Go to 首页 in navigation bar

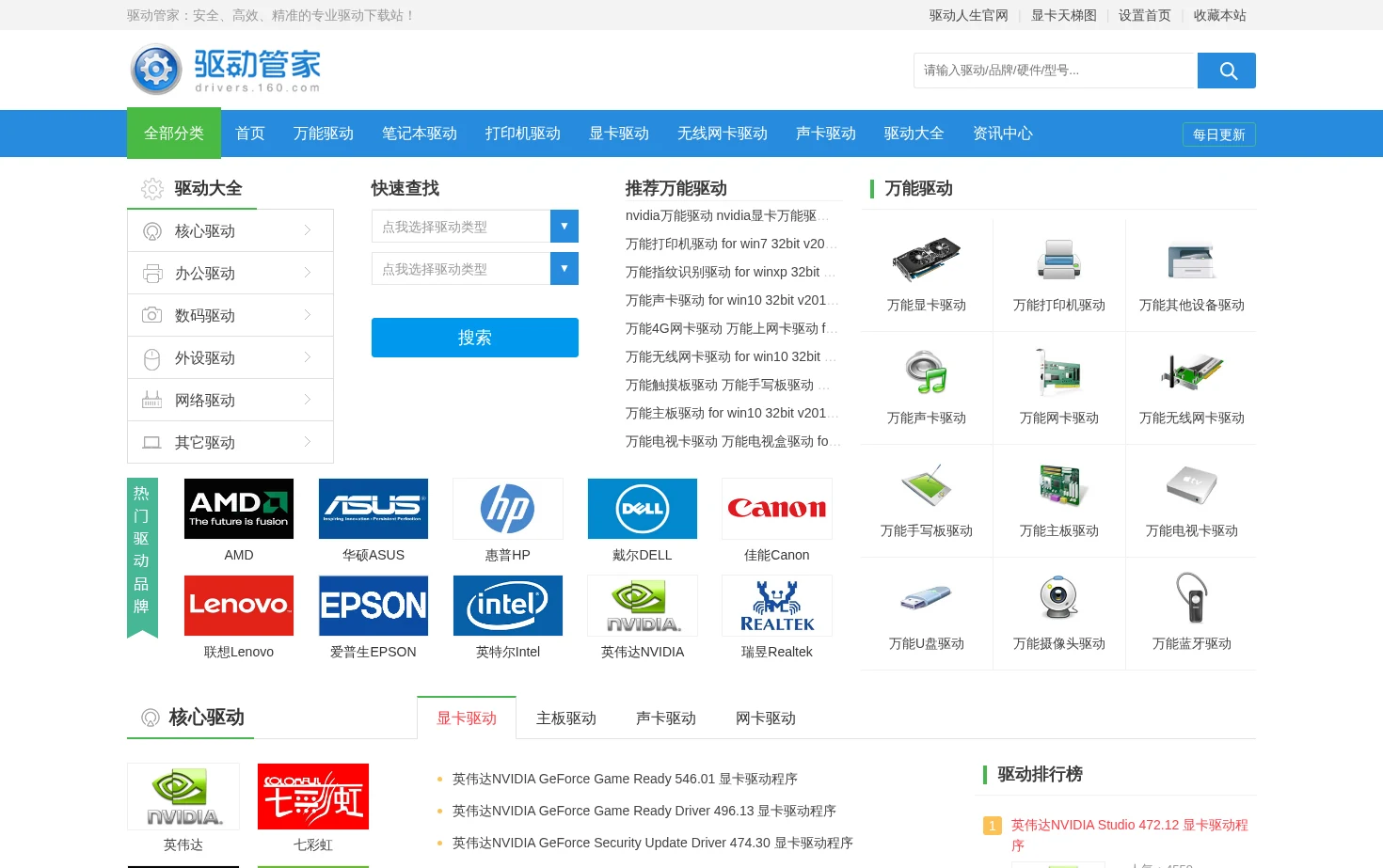click(x=250, y=134)
